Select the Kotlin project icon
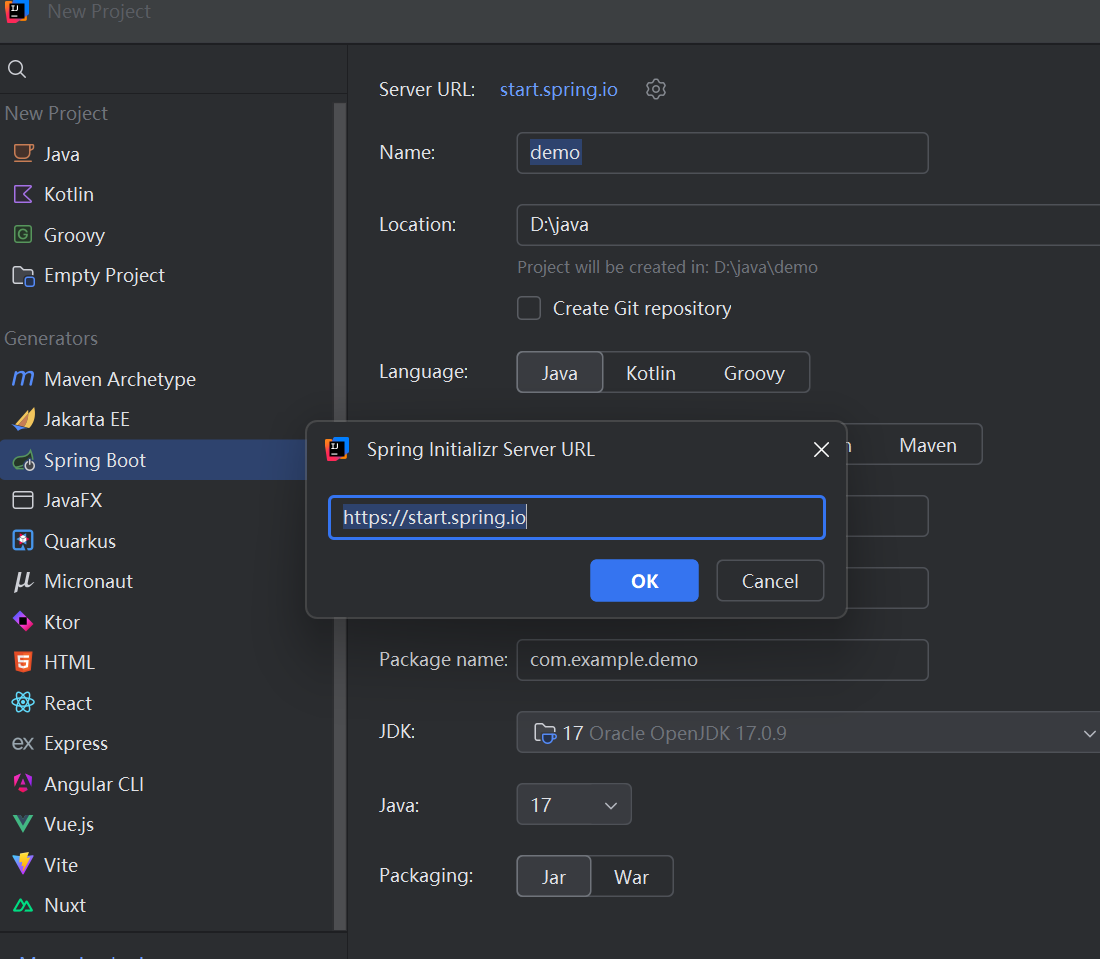1100x959 pixels. coord(23,194)
